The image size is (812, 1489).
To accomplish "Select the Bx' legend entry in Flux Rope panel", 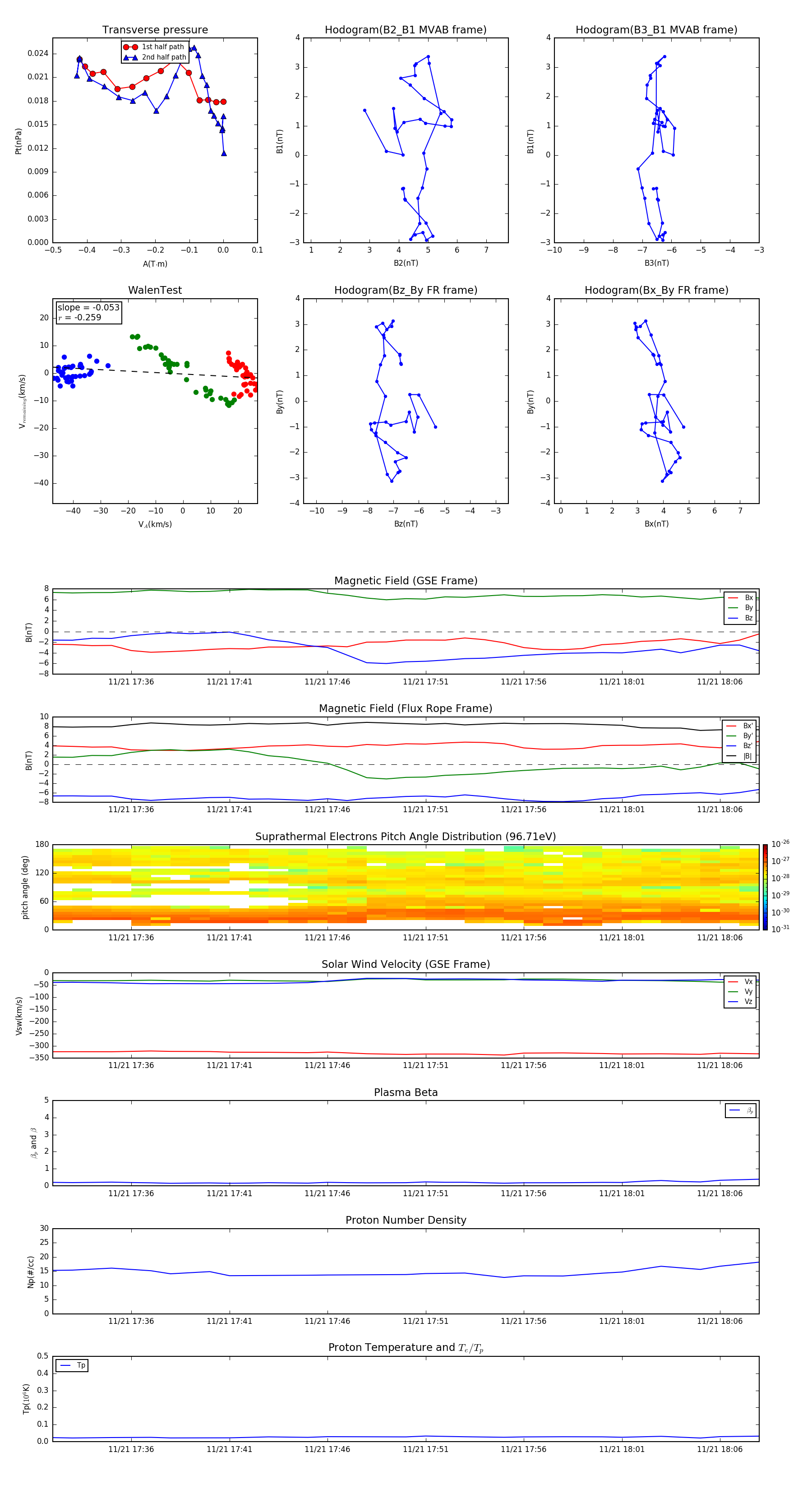I will (x=739, y=726).
